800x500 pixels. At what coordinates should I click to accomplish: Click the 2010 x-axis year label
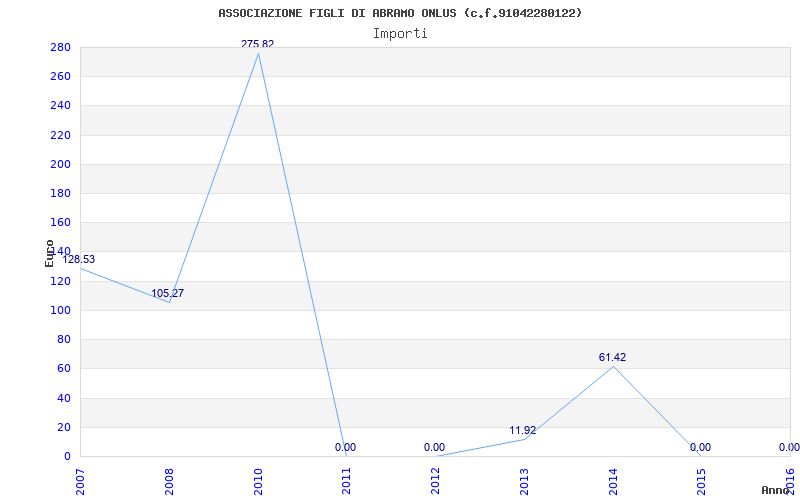point(258,482)
